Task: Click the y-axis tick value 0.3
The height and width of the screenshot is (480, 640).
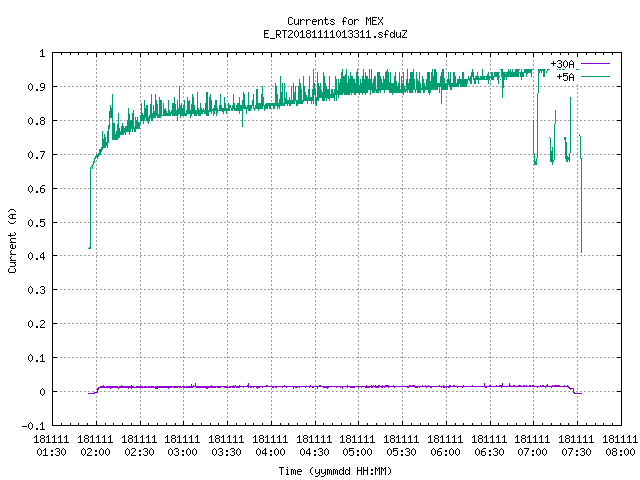Action: click(36, 290)
